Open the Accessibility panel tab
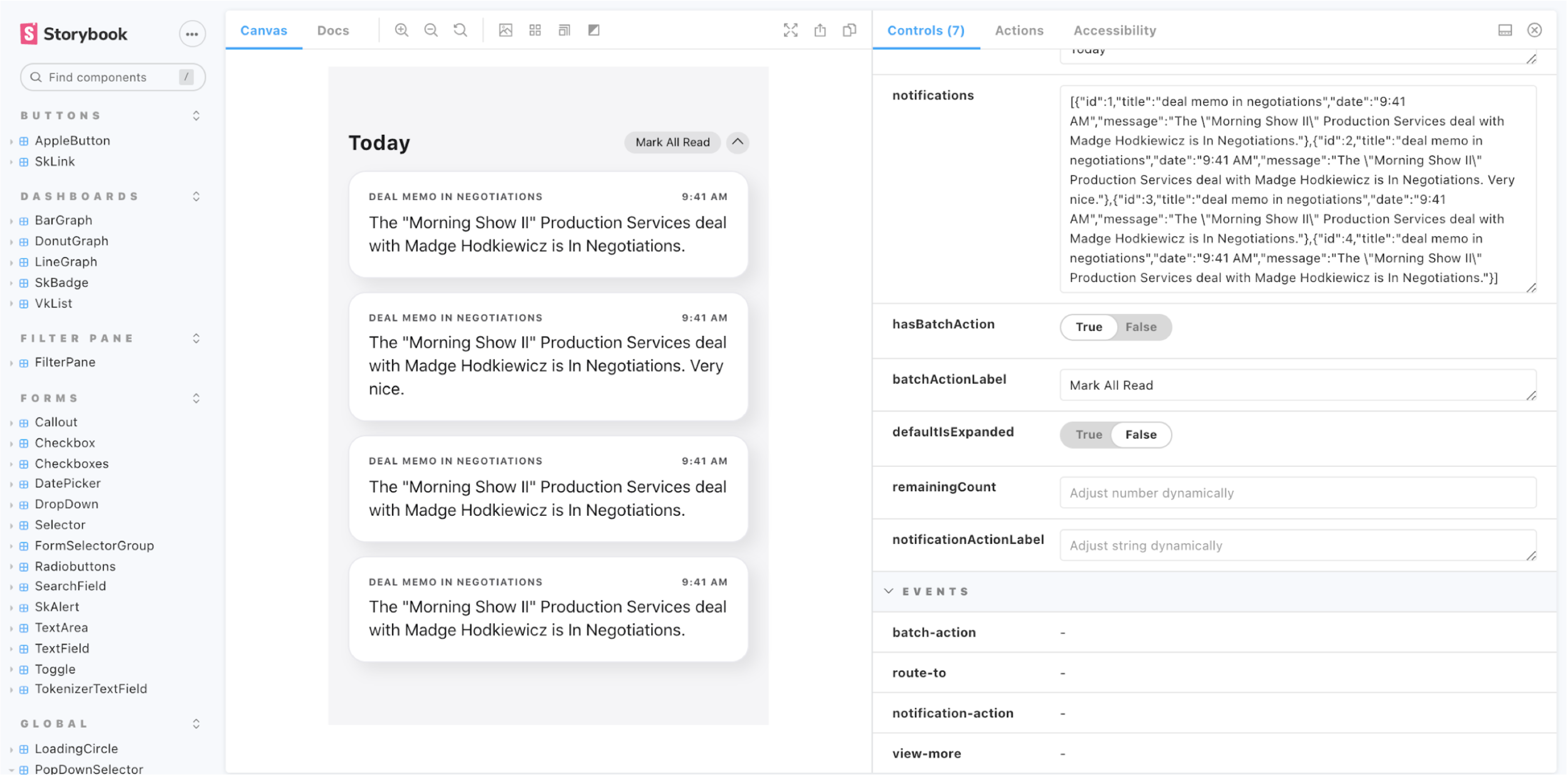Image resolution: width=1568 pixels, height=776 pixels. tap(1115, 30)
